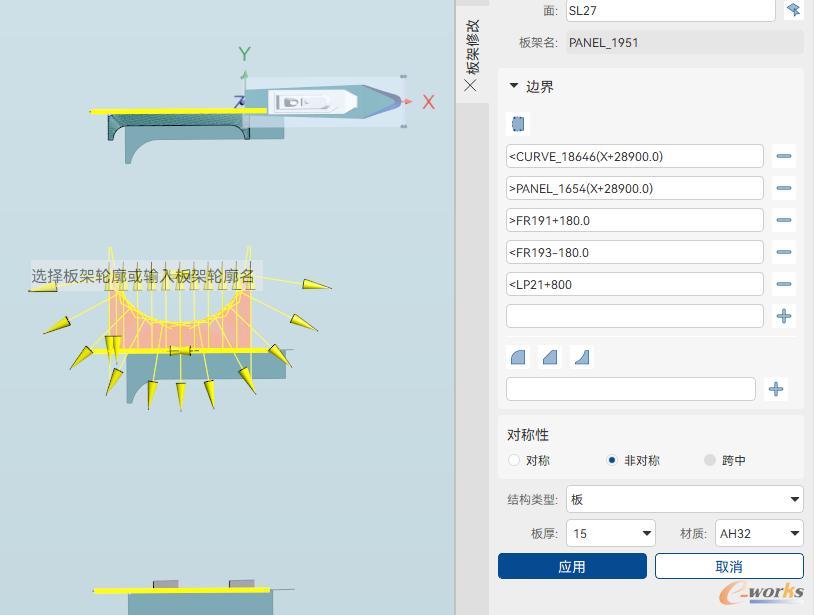Select the concave corner cut icon
Screen dimensions: 814x615
[x=582, y=357]
